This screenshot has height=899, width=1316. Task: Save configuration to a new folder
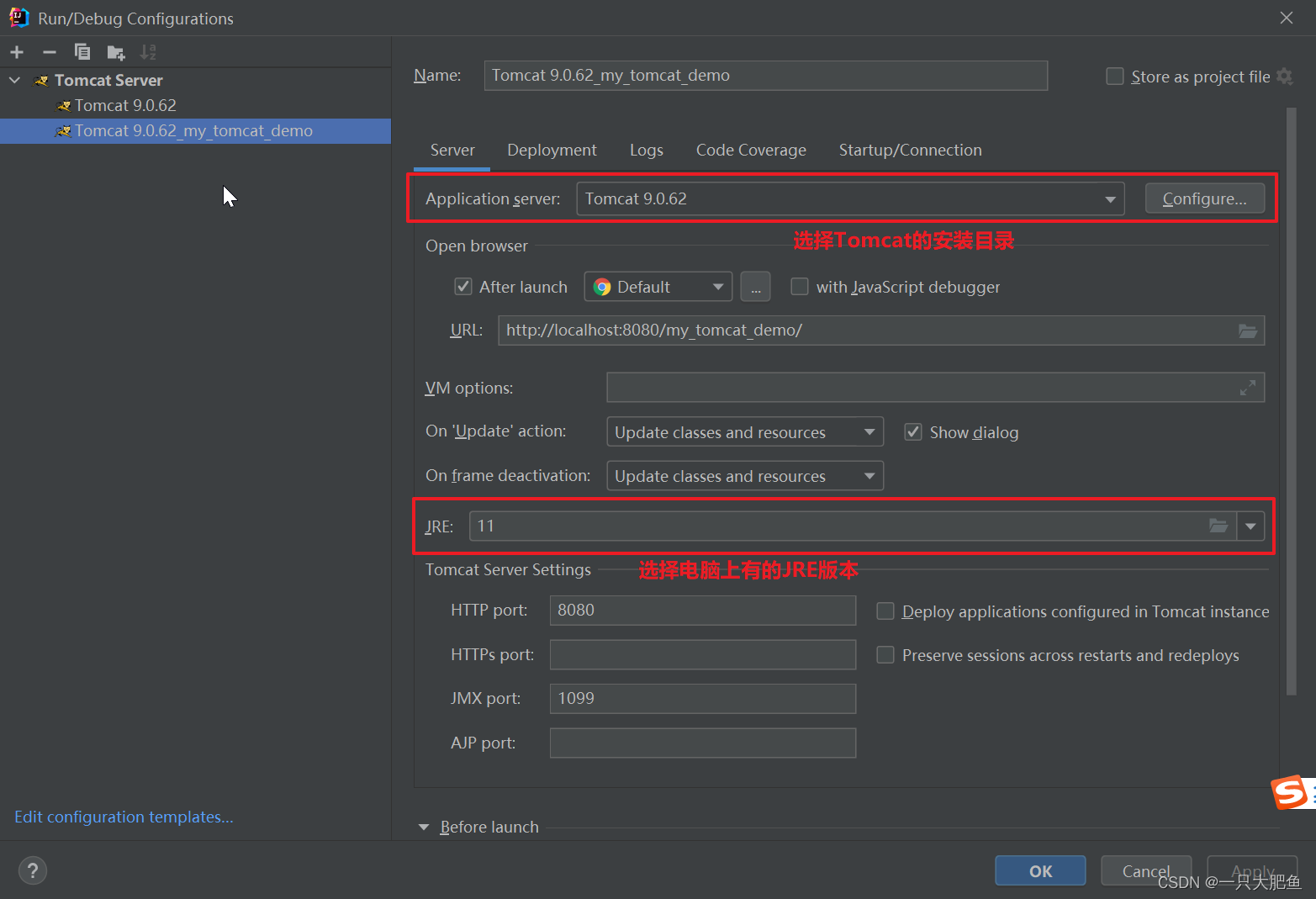point(116,52)
